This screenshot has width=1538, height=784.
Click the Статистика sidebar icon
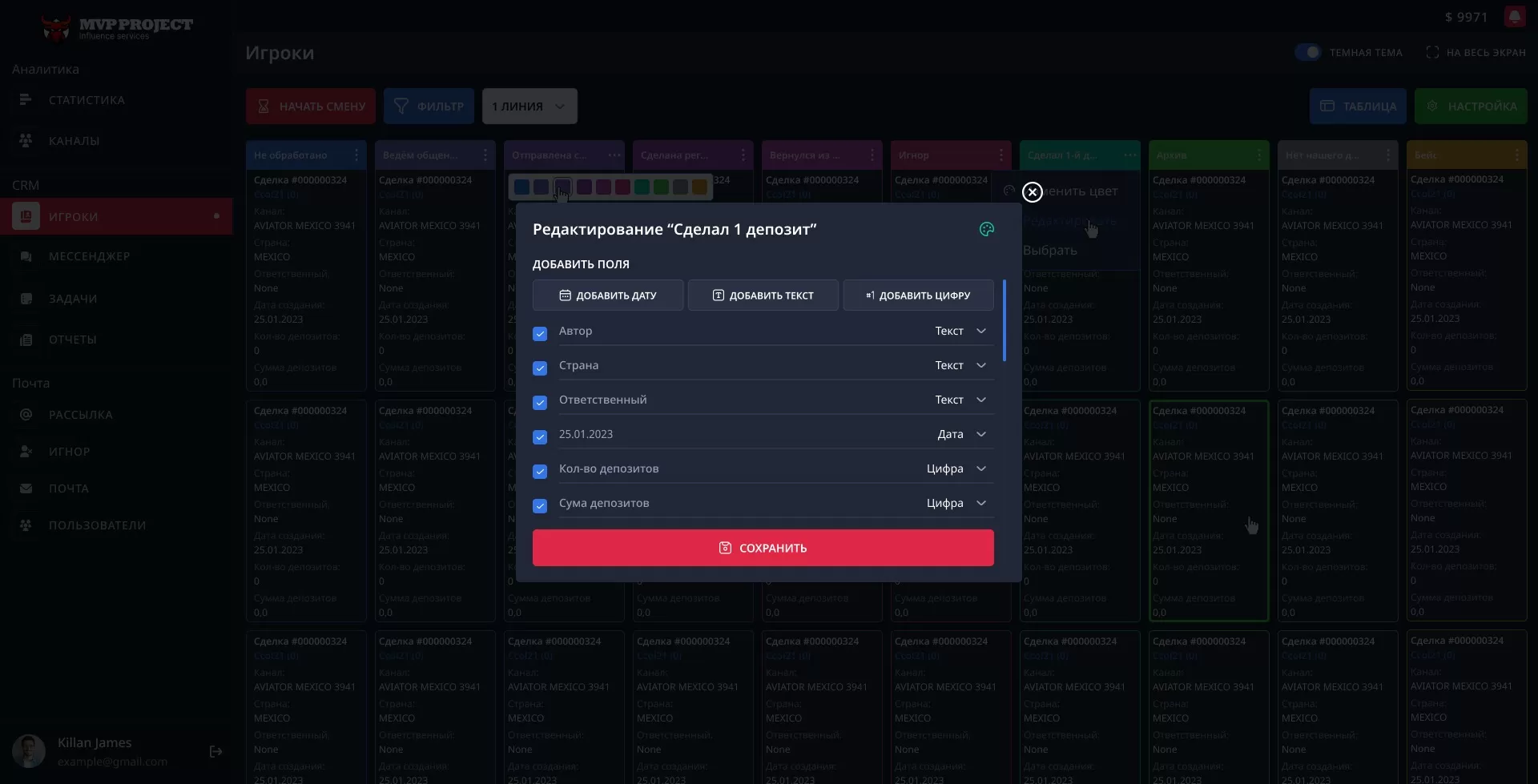pos(26,100)
